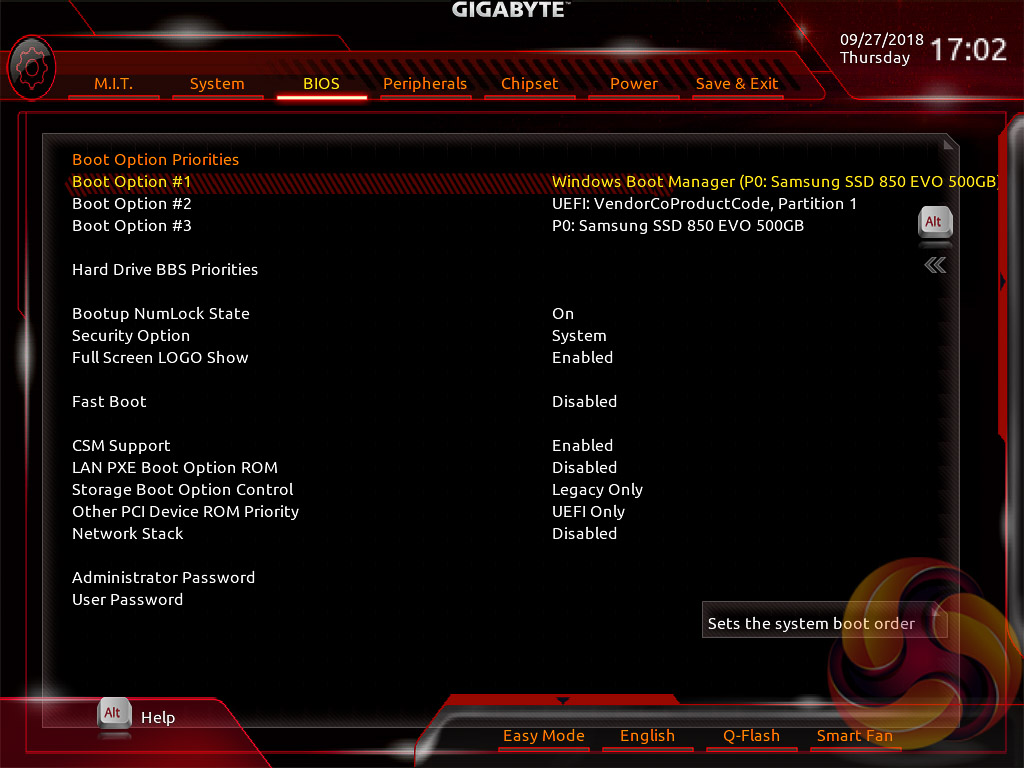
Task: Open P0: Samsung SSD 850 EVO value
Action: click(678, 226)
